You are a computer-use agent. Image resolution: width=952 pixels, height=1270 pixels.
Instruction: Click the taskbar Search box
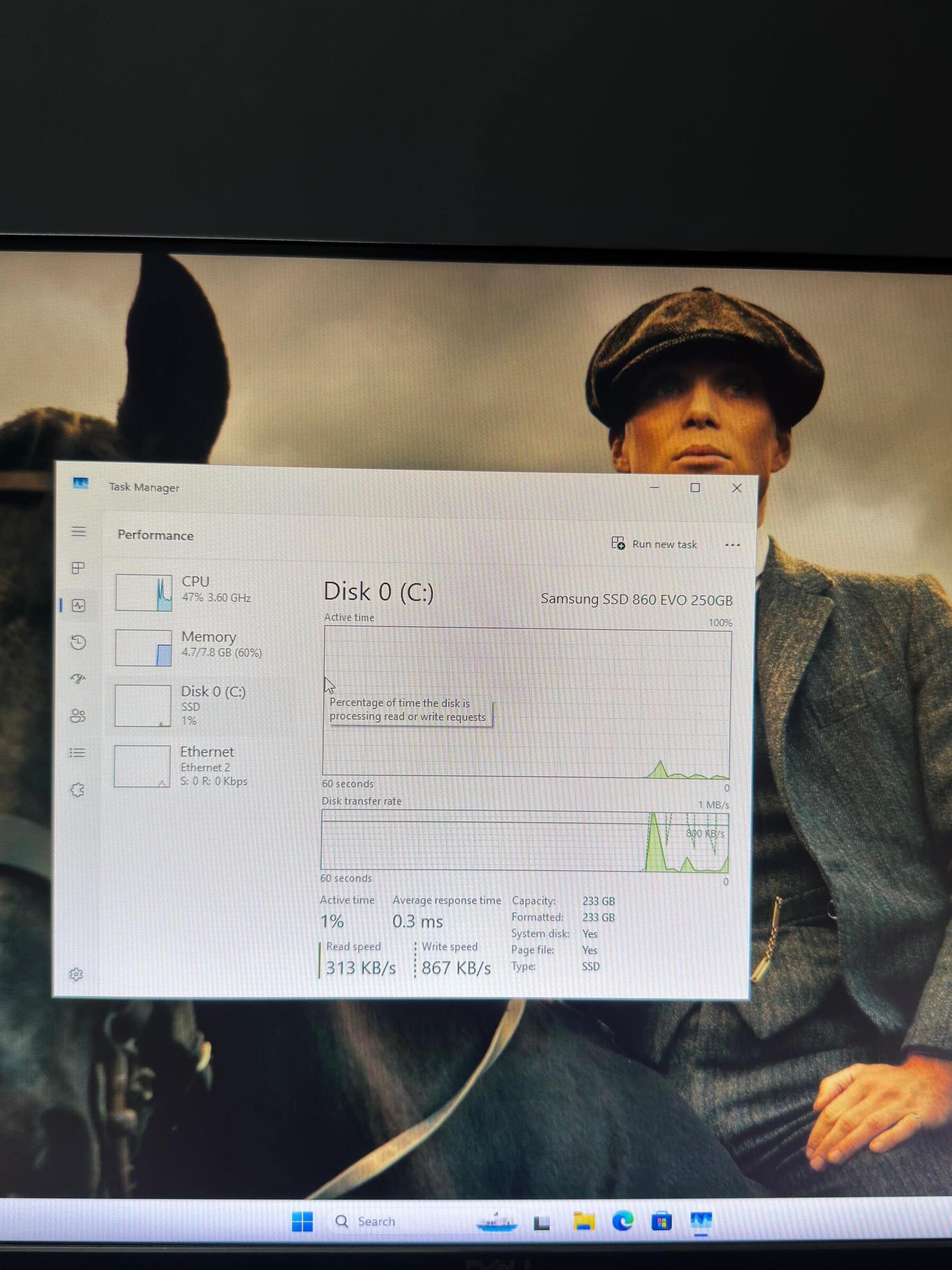(376, 1221)
